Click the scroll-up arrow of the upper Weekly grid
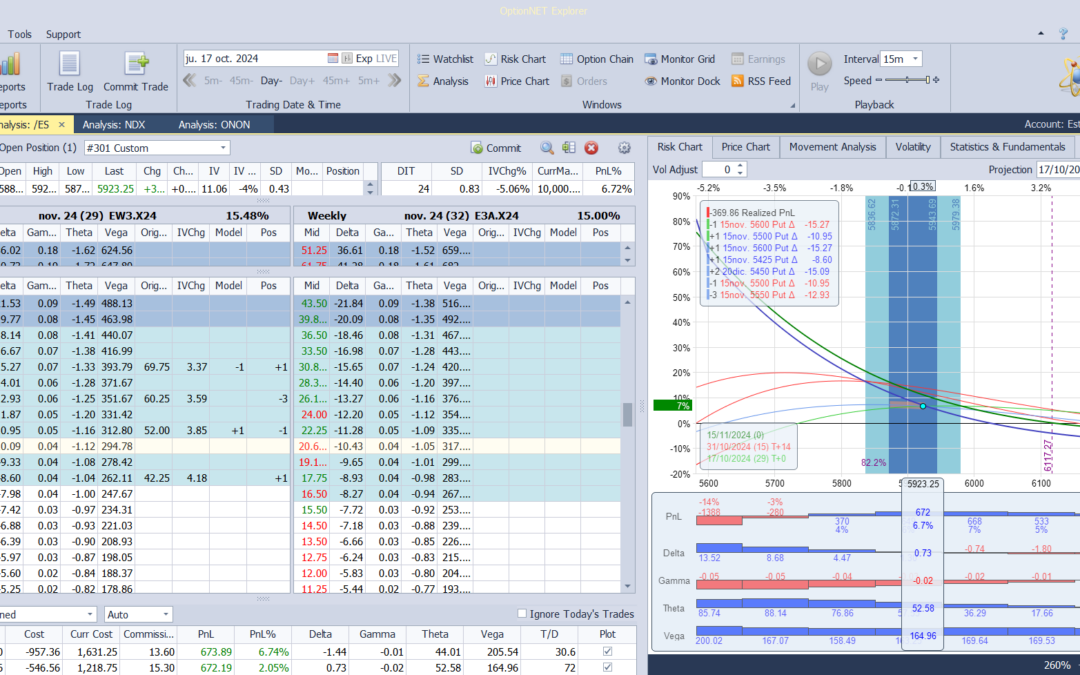Viewport: 1080px width, 675px height. 627,249
